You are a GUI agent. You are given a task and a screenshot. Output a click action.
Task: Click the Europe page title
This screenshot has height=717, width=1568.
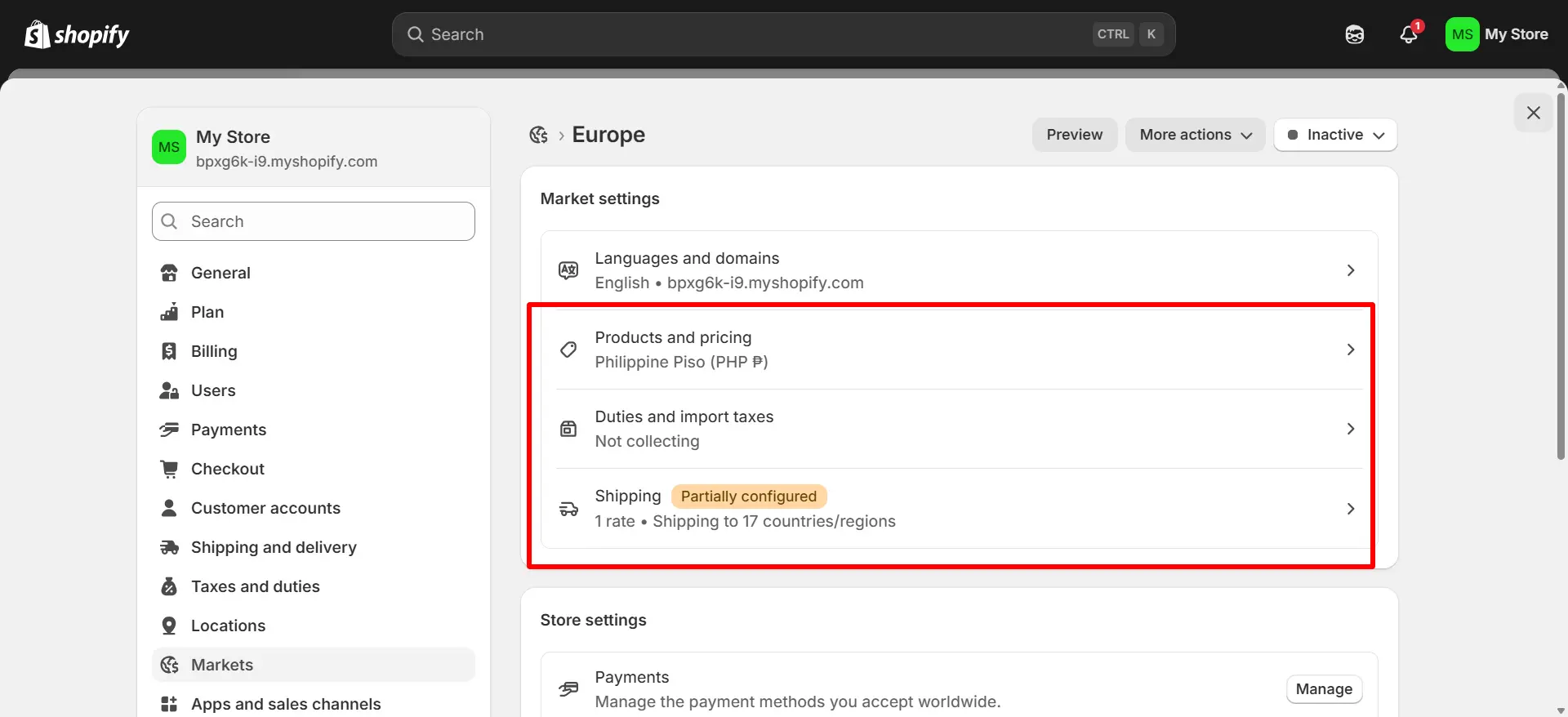608,135
